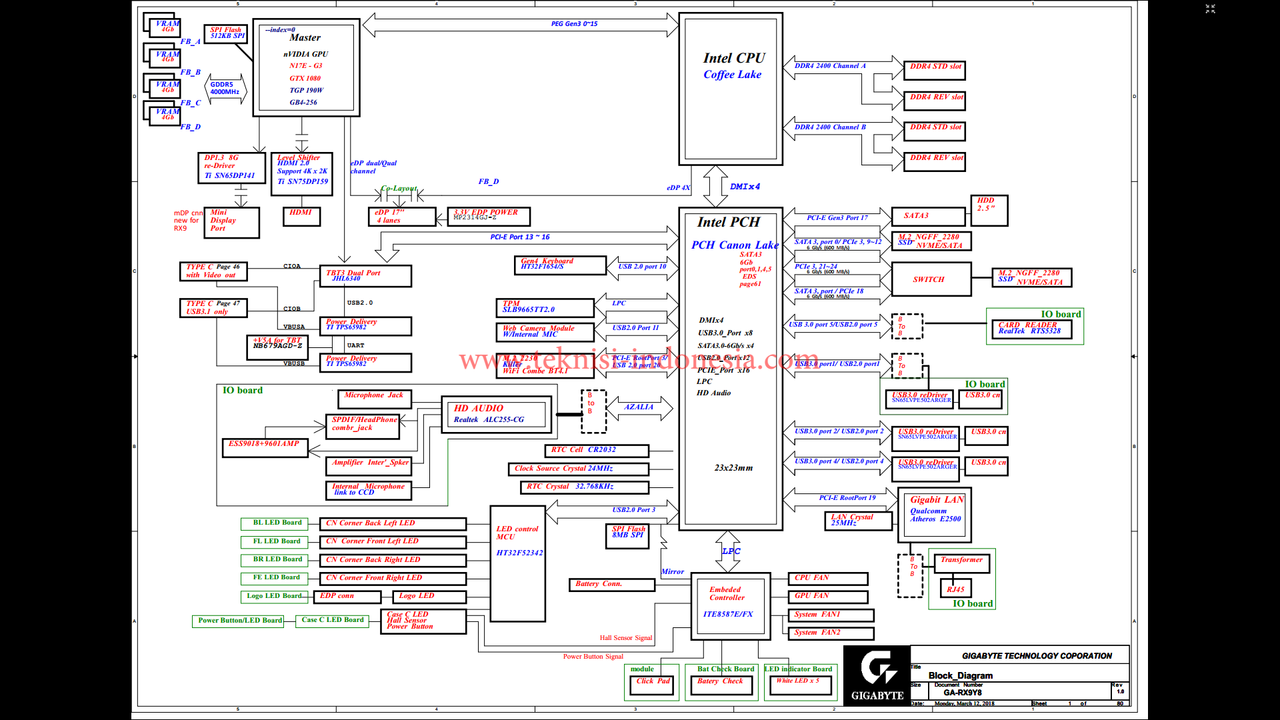Screen dimensions: 1280x720
Task: Click the 'eDP 17" 4 lanes' box
Action: [402, 216]
